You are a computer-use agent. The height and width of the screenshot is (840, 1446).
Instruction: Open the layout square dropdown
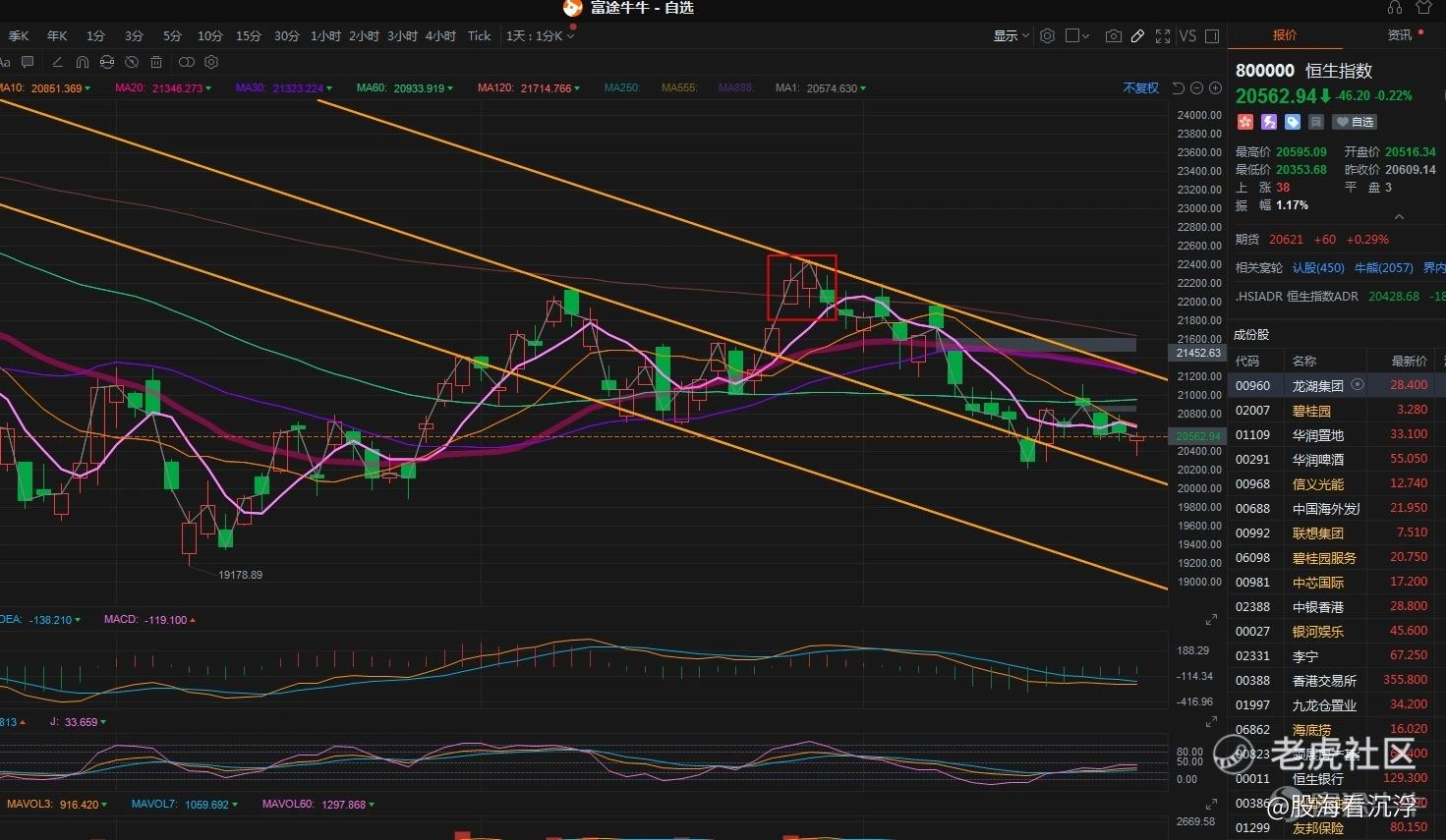tap(1077, 35)
